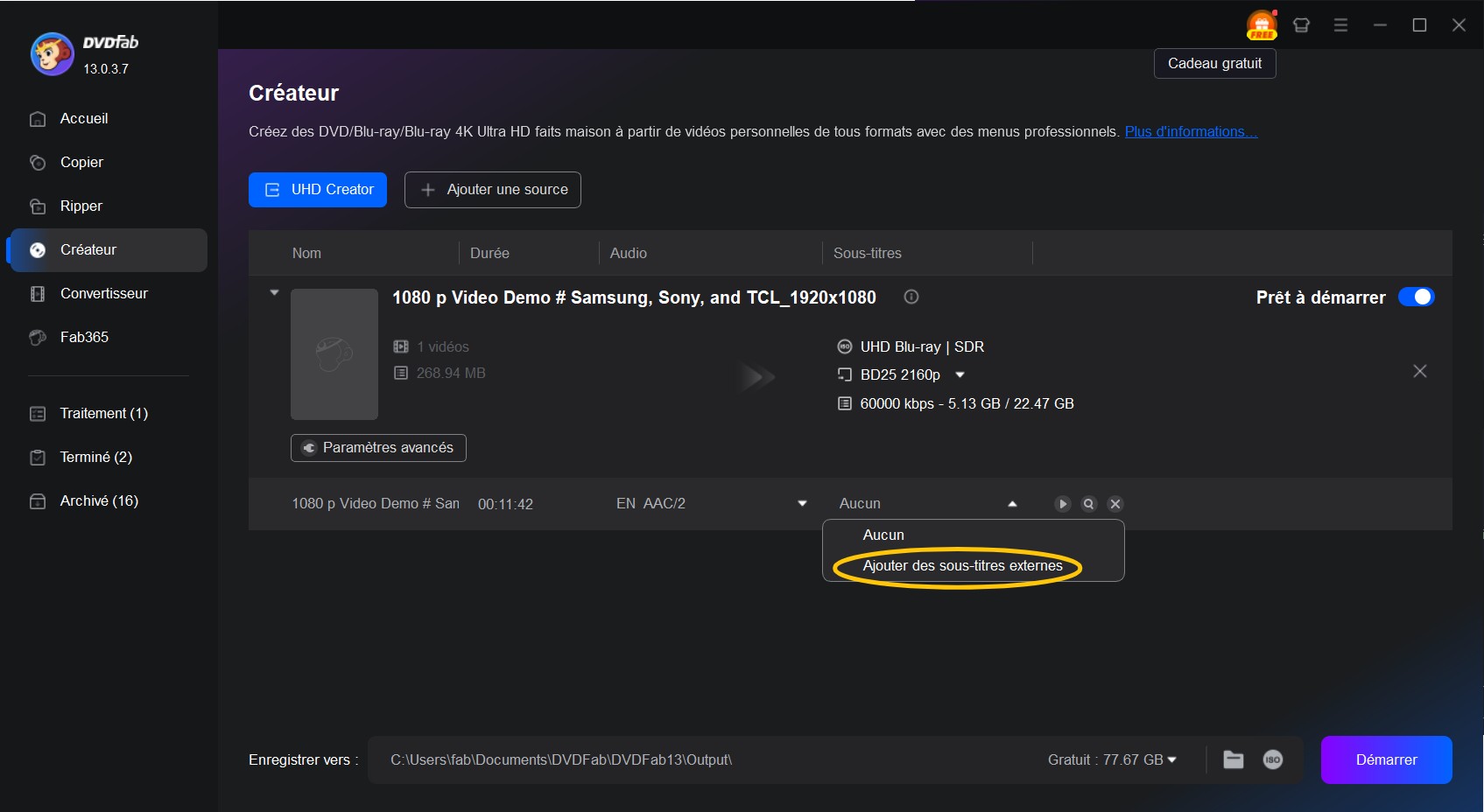This screenshot has height=812, width=1484.
Task: Click Ajouter une source button
Action: (493, 190)
